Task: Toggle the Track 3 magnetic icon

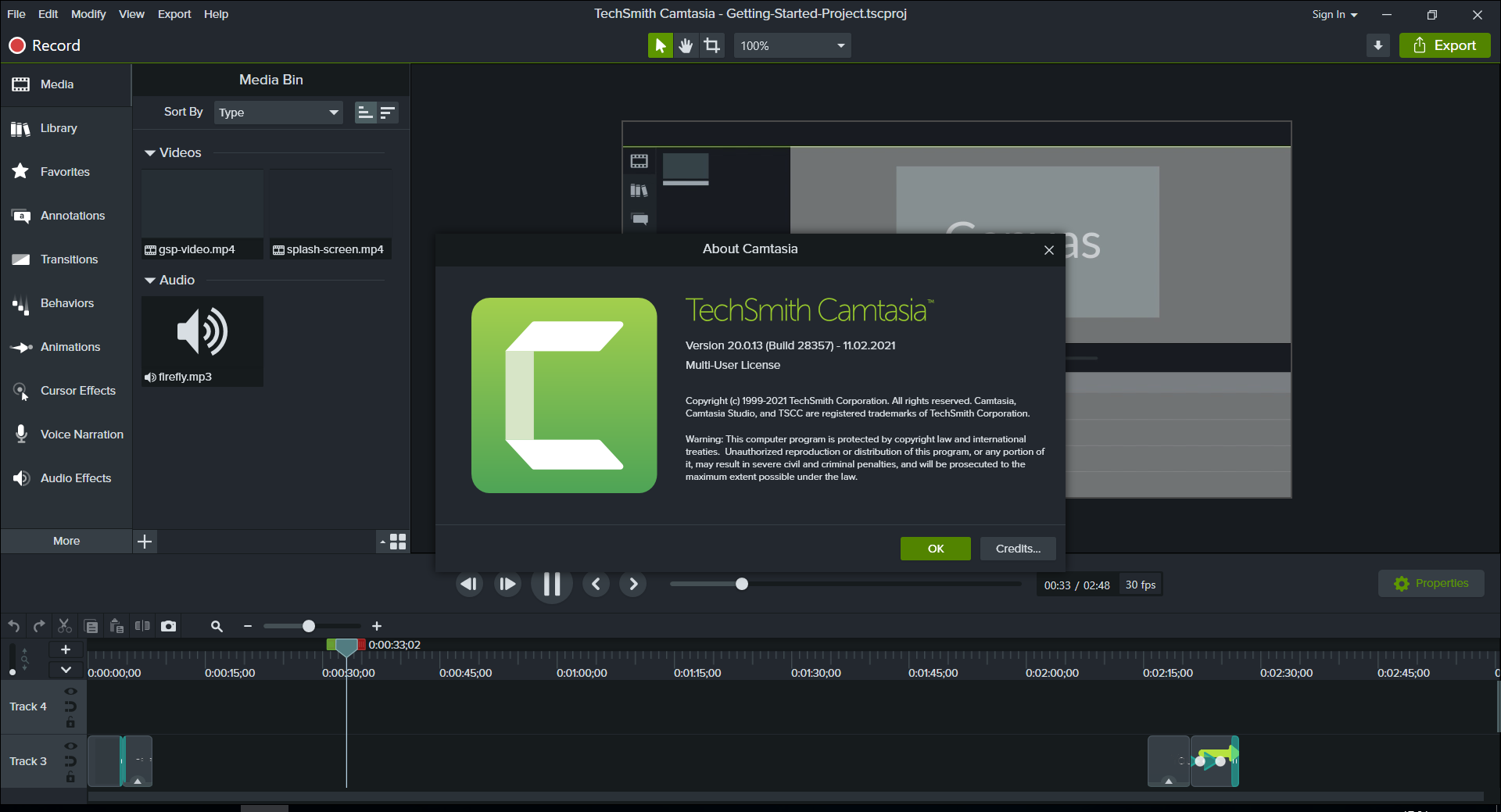Action: (71, 761)
